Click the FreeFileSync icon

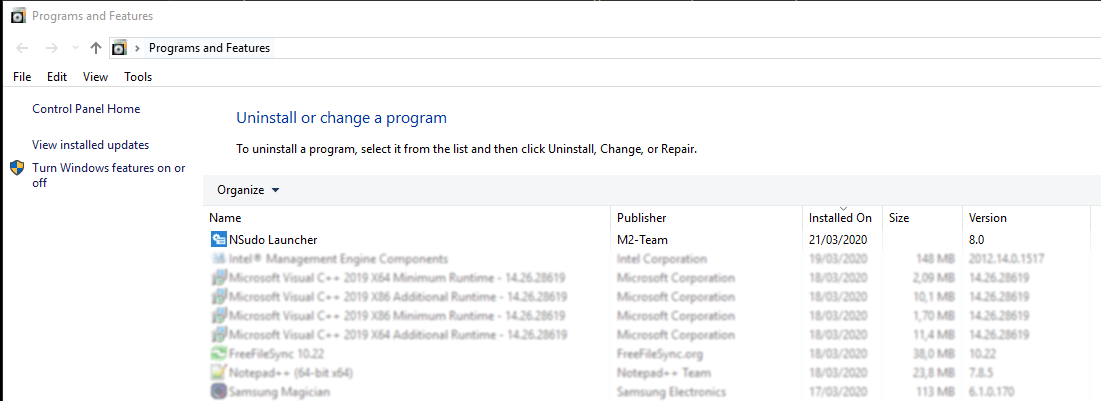click(218, 353)
